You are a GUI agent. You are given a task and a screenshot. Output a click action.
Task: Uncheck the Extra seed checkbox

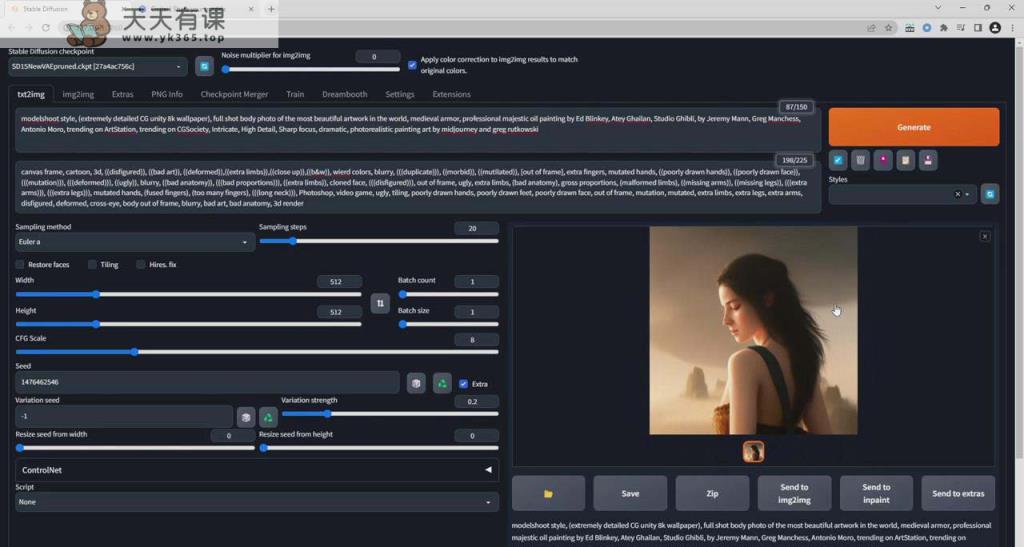[463, 384]
